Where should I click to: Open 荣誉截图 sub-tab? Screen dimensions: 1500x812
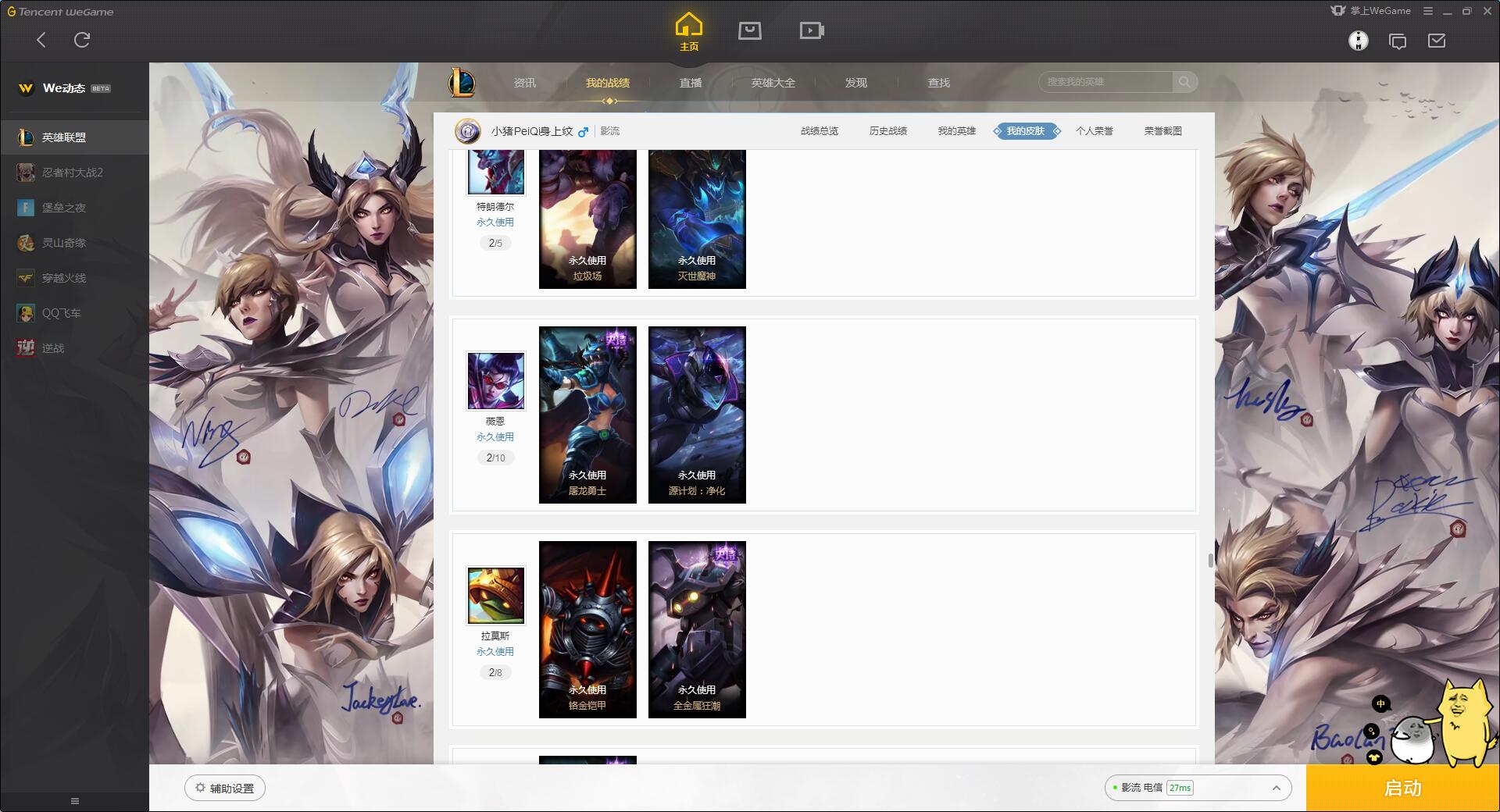(x=1163, y=131)
